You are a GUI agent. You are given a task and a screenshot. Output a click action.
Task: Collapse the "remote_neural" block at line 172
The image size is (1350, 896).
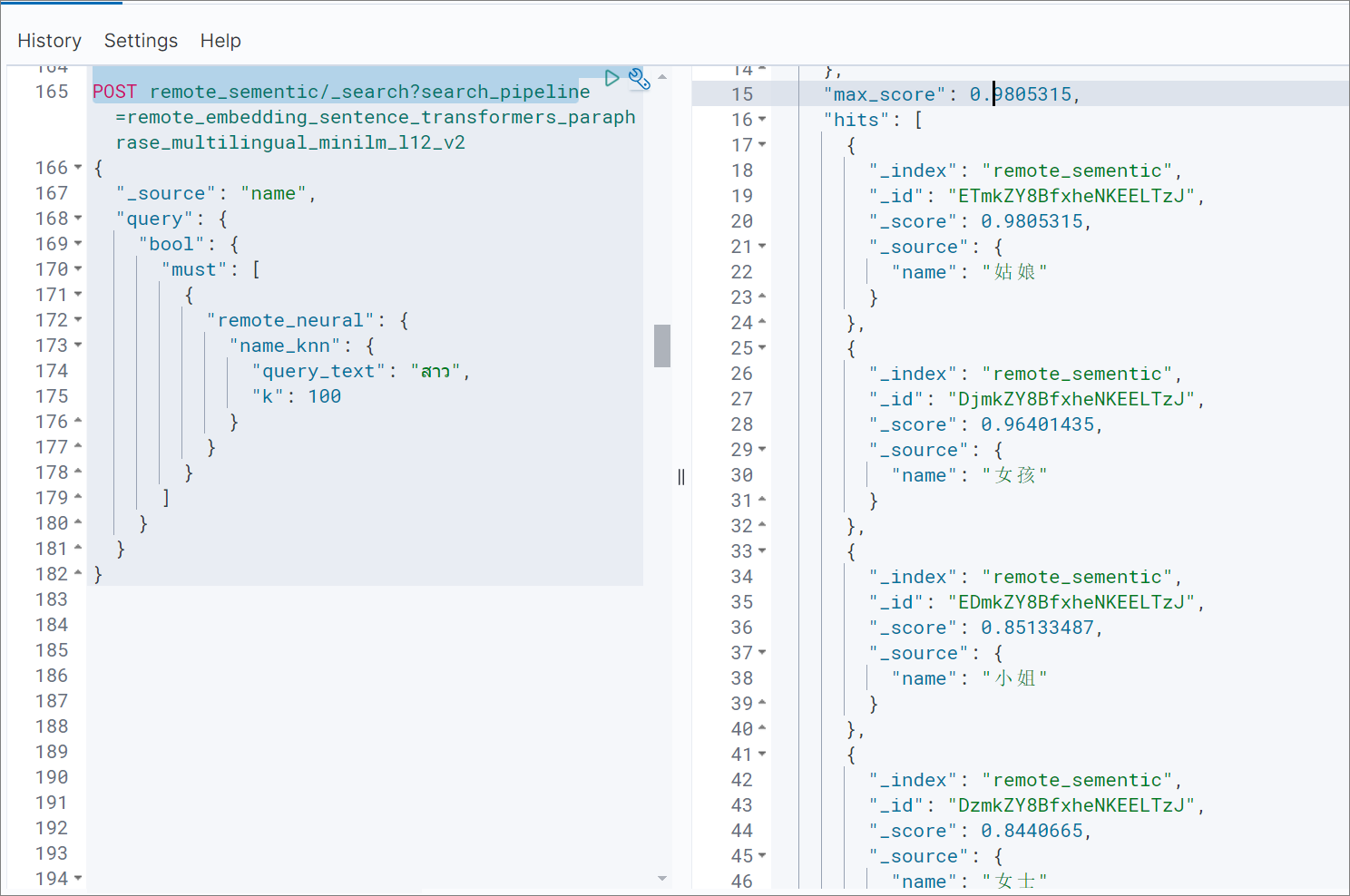coord(78,320)
